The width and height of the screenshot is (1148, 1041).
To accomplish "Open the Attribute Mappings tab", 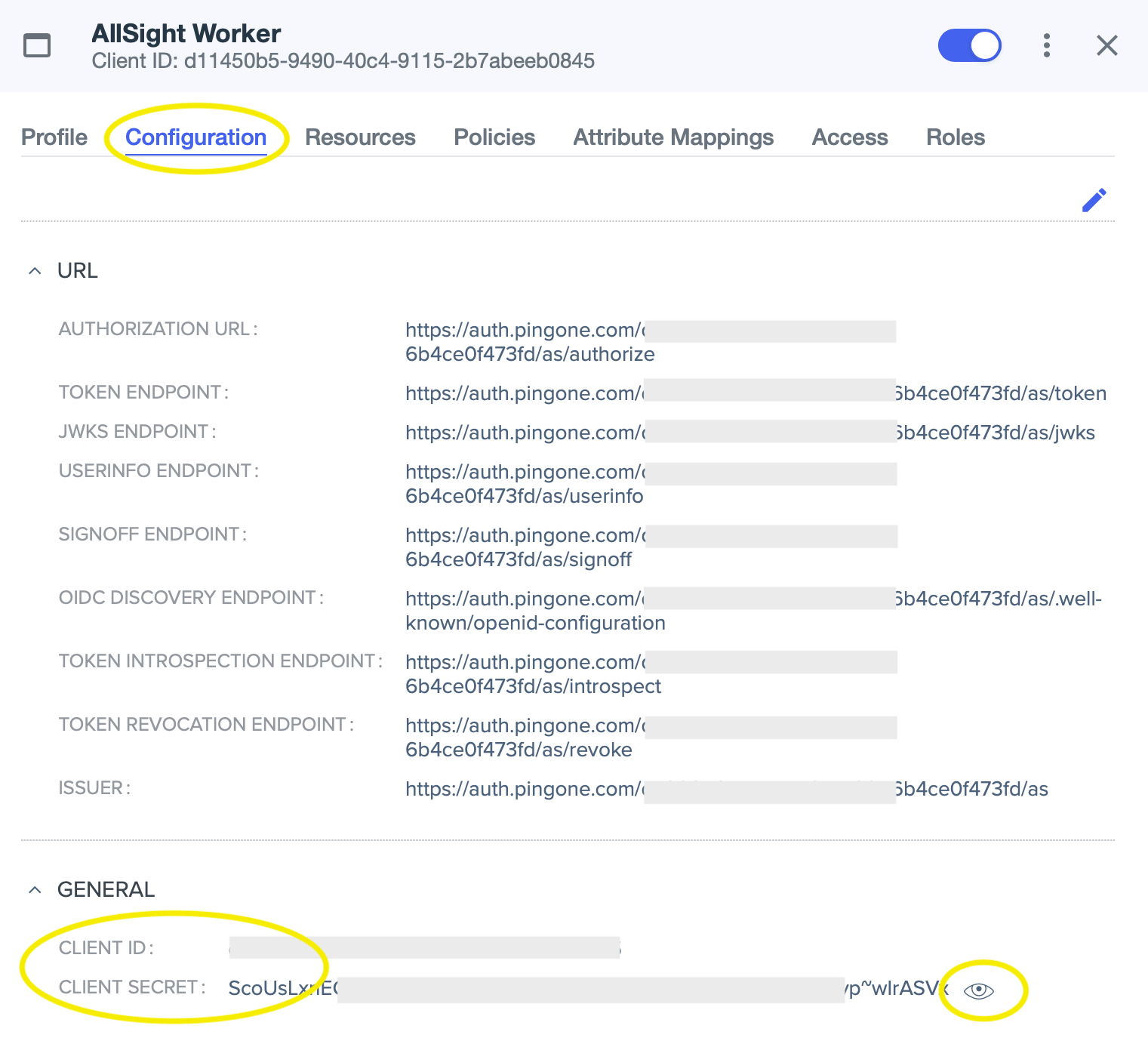I will point(673,137).
